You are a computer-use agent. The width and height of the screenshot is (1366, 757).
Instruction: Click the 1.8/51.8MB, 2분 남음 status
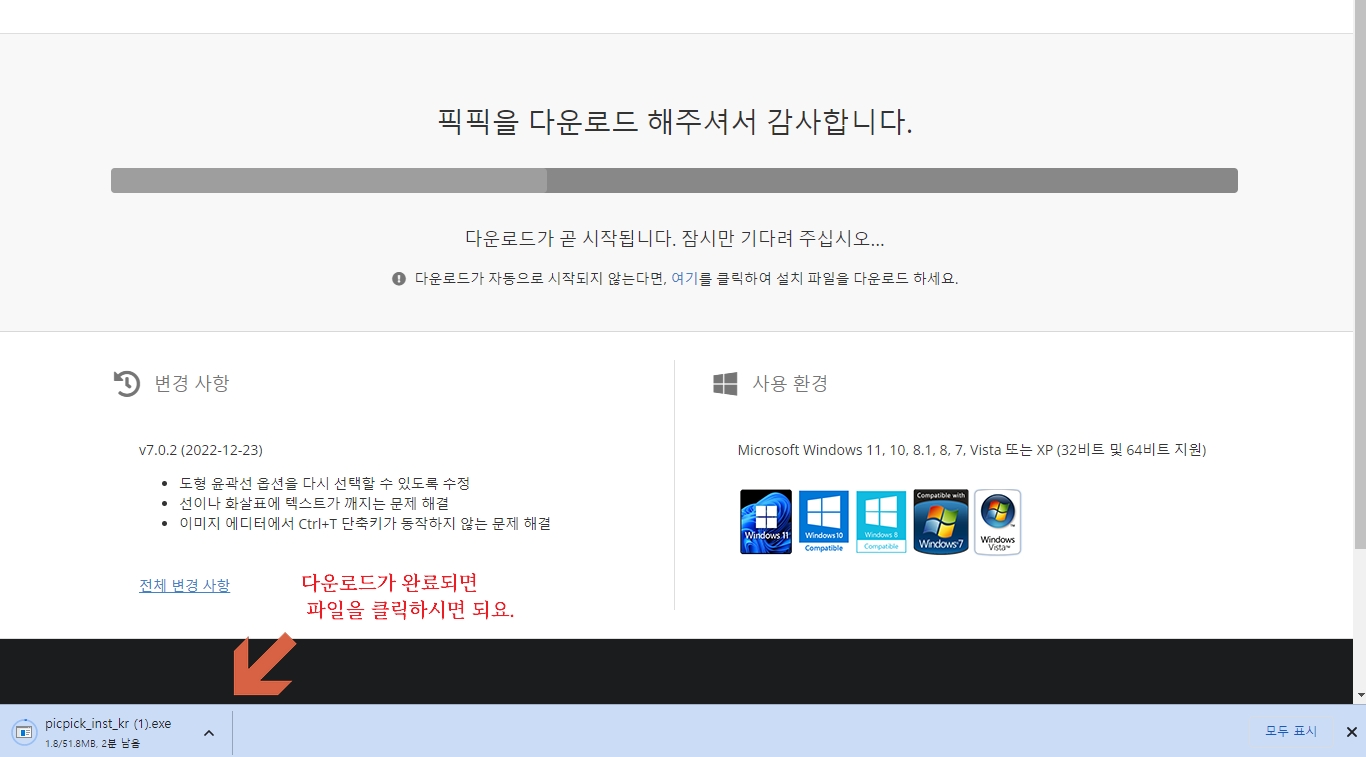[x=93, y=744]
